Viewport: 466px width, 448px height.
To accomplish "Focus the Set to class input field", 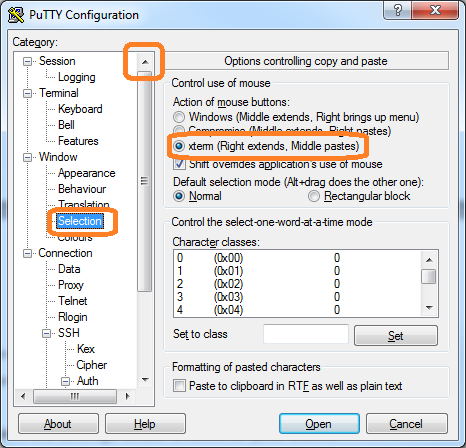I will click(x=306, y=334).
